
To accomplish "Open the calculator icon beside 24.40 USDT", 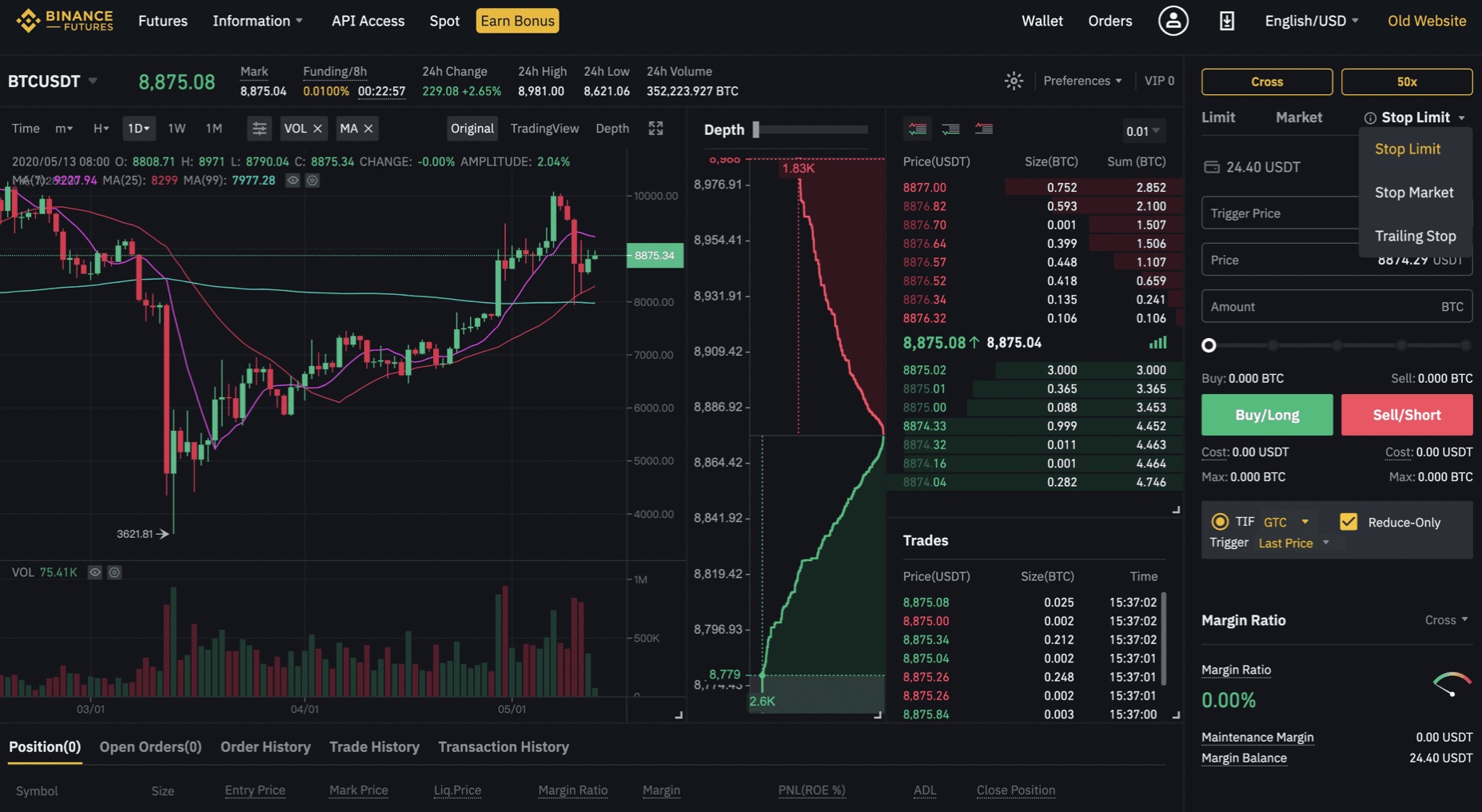I will point(1212,167).
